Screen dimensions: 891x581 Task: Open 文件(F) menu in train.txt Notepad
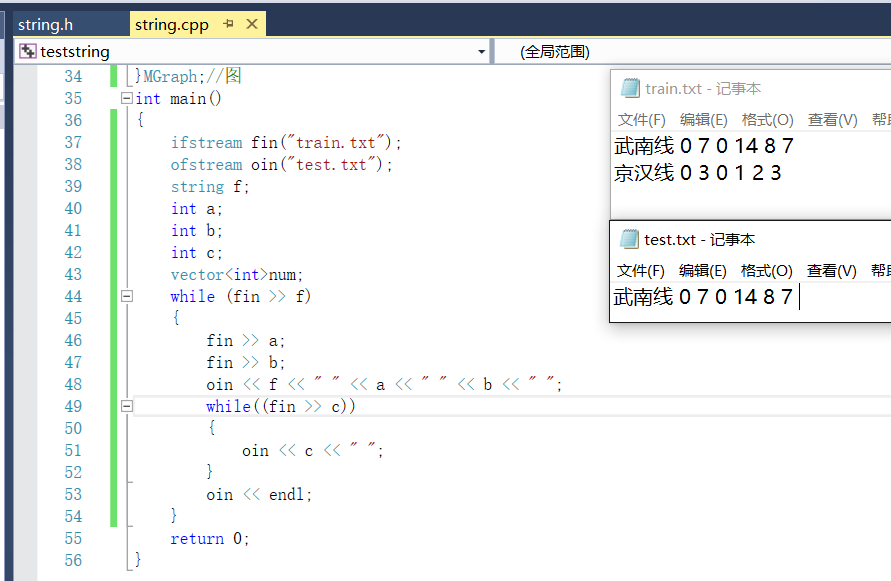pyautogui.click(x=642, y=120)
